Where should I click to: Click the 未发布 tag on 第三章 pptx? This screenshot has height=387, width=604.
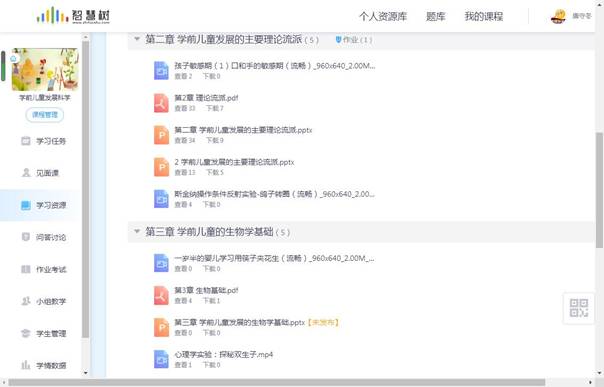pos(323,322)
